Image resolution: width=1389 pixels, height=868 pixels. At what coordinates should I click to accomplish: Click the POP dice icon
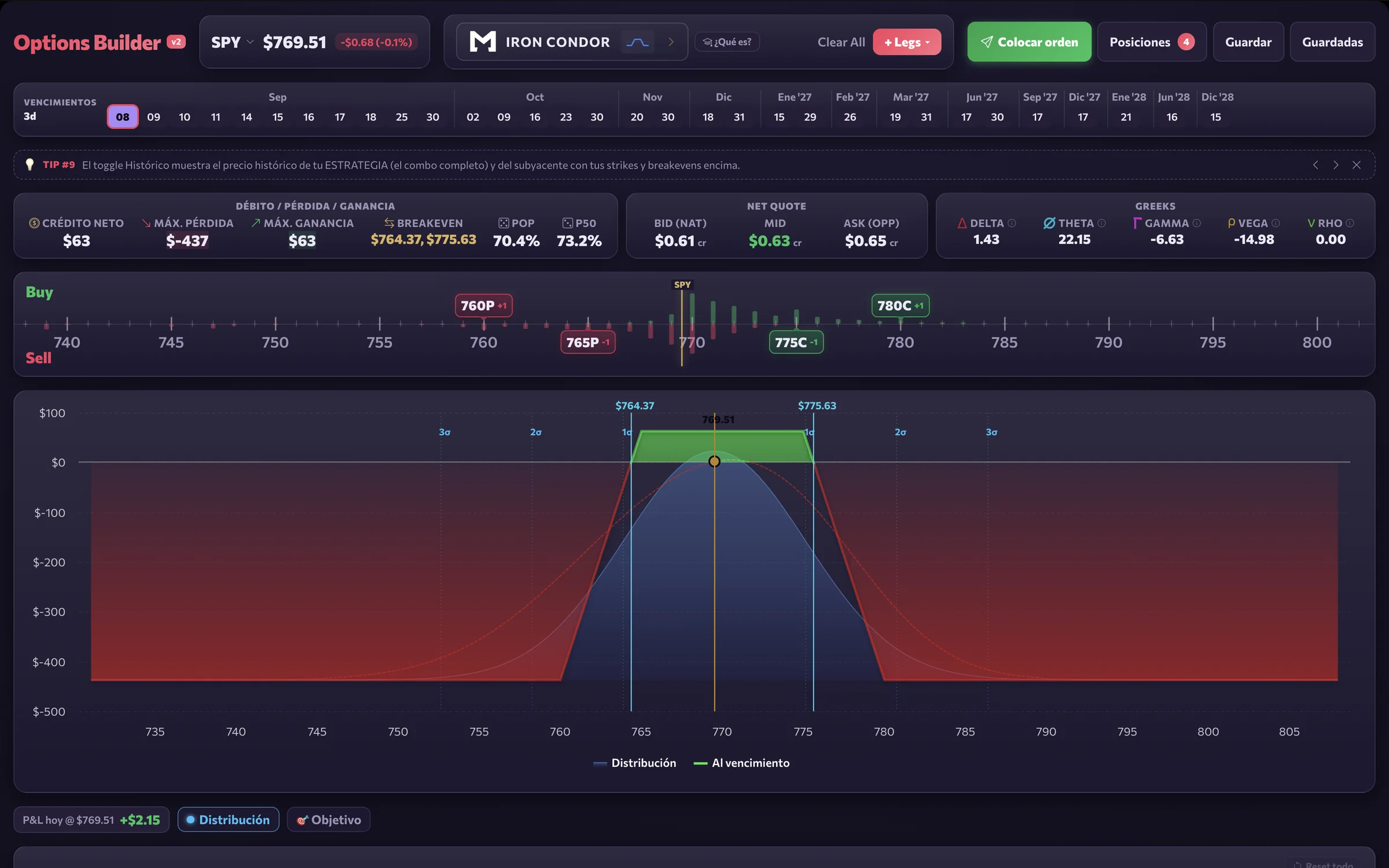pos(504,223)
